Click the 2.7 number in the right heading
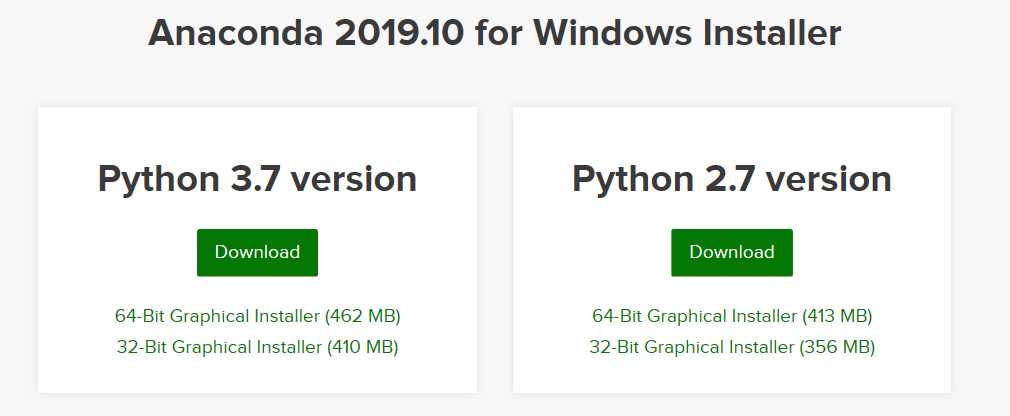 coord(730,179)
